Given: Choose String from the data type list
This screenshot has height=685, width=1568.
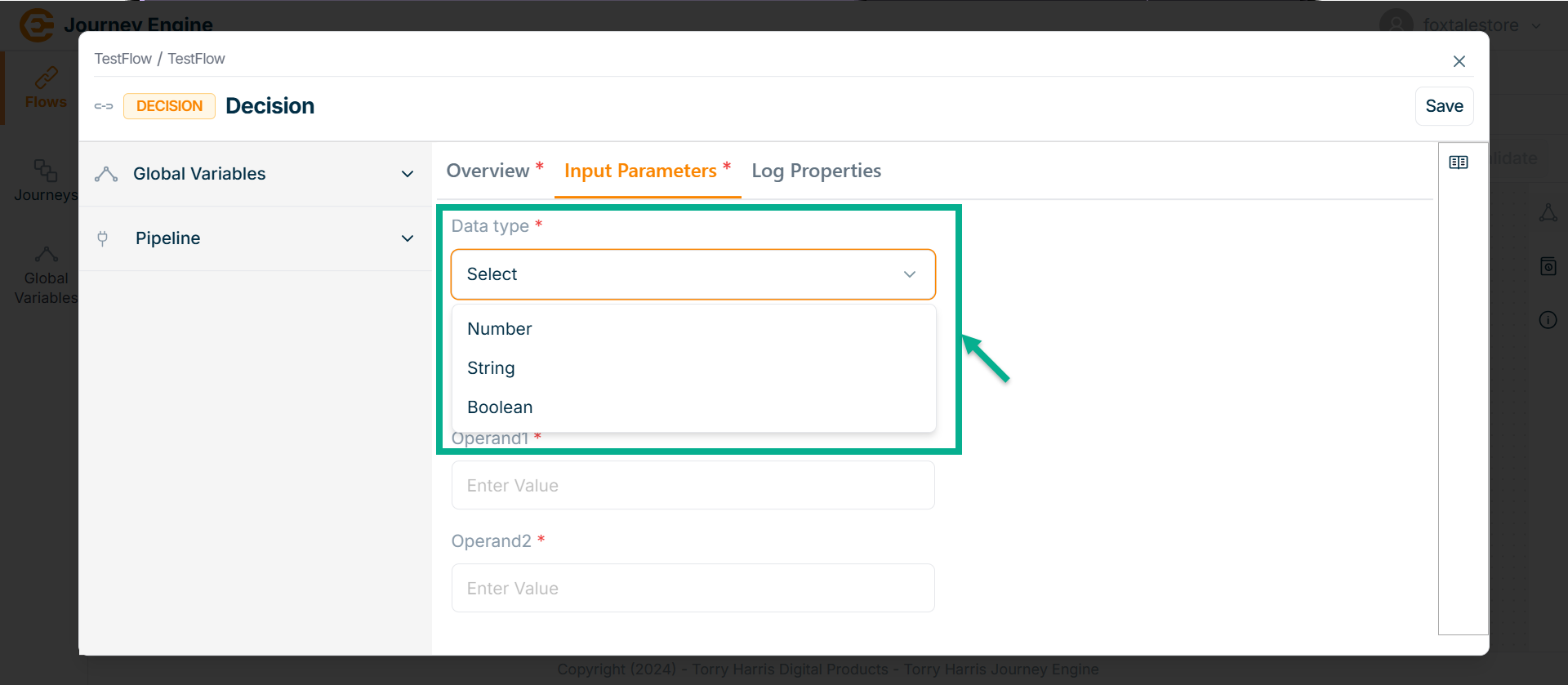Looking at the screenshot, I should (491, 368).
